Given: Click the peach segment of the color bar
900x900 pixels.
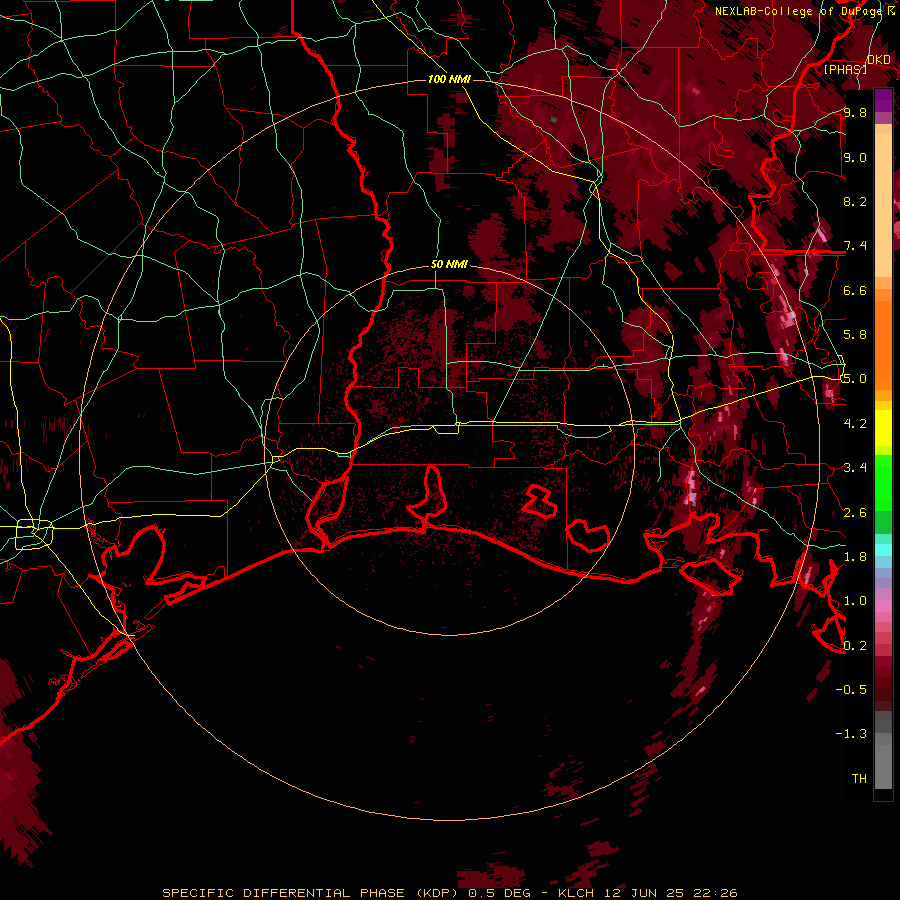Looking at the screenshot, I should (x=883, y=201).
